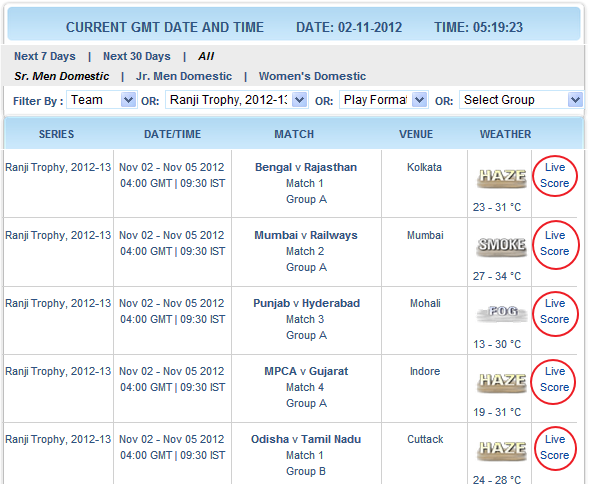Click the Indore venue cell
The image size is (589, 484).
pyautogui.click(x=424, y=371)
